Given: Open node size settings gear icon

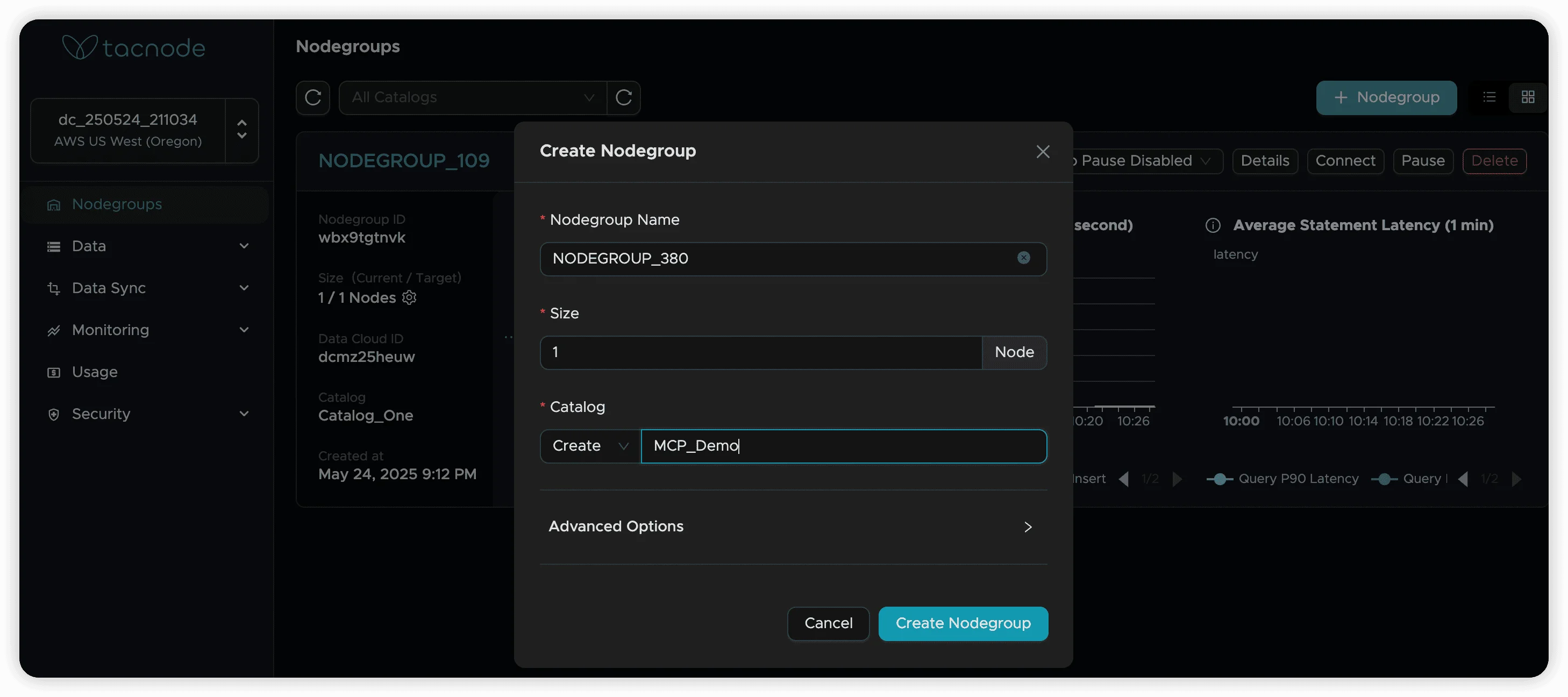Looking at the screenshot, I should [410, 297].
